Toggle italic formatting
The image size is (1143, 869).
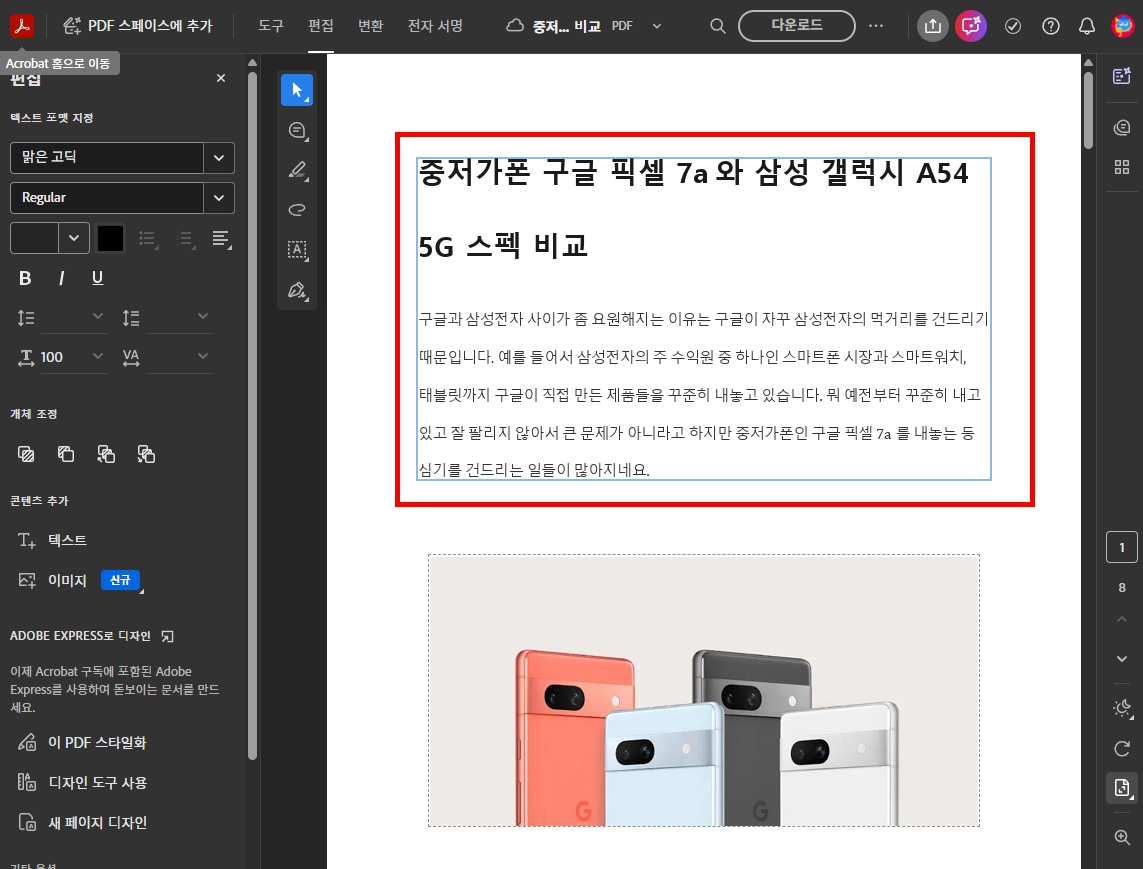click(x=61, y=278)
